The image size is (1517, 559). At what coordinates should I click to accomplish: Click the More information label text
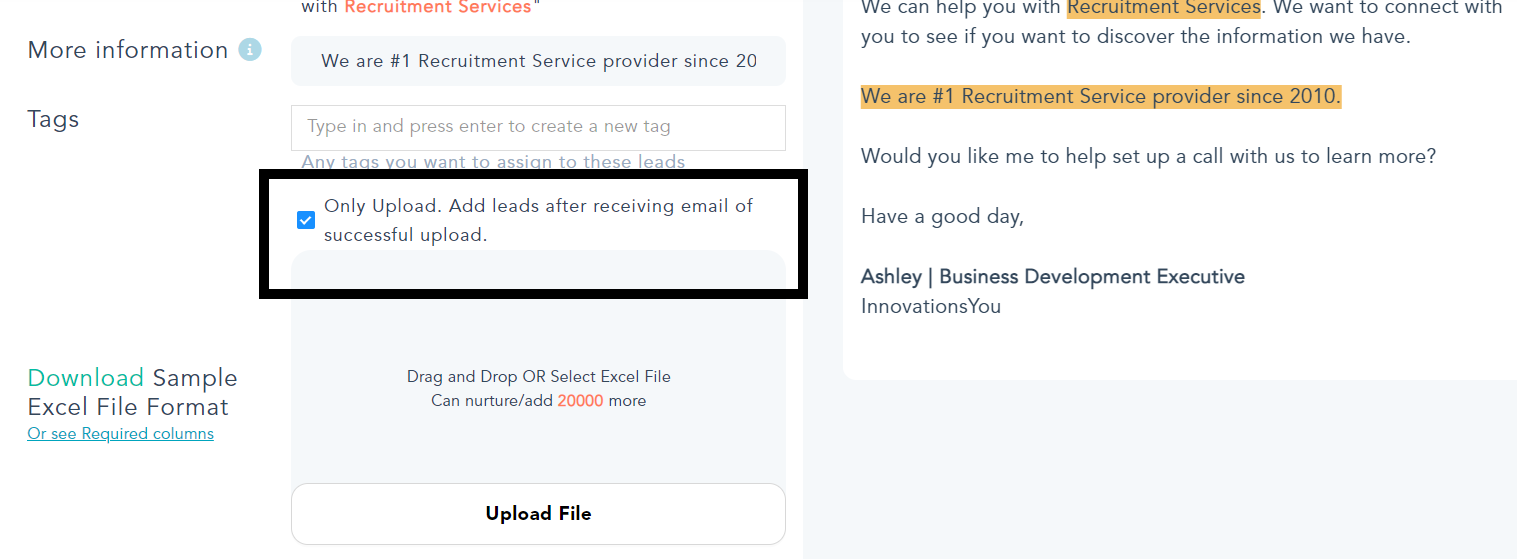click(x=128, y=50)
